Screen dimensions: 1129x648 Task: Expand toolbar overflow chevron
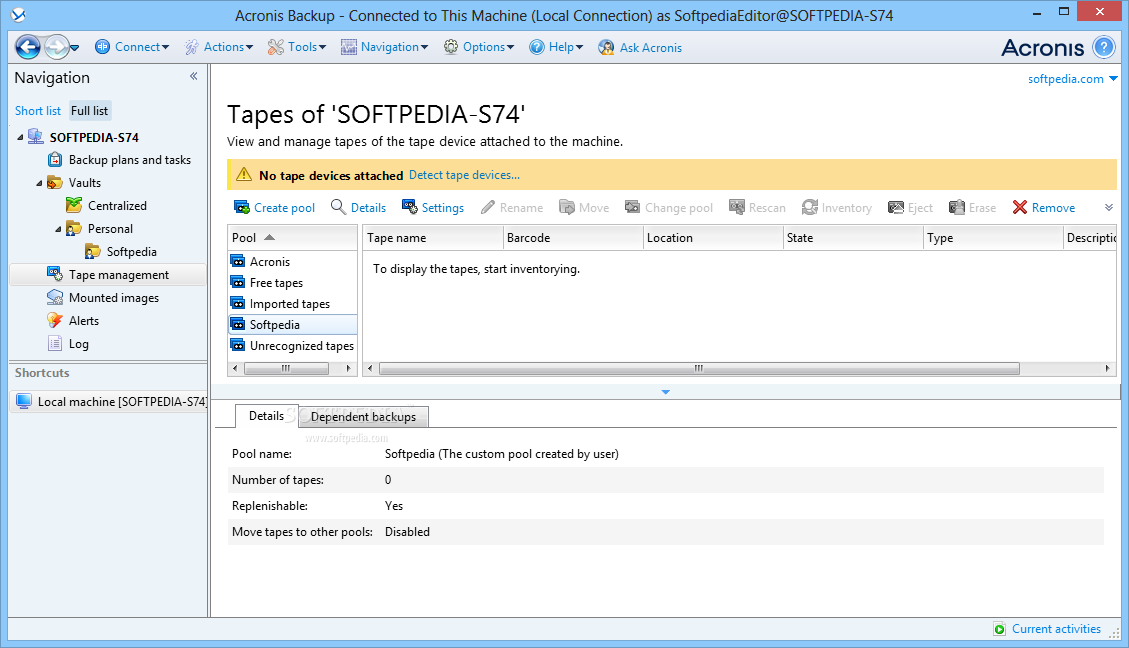pos(1109,207)
